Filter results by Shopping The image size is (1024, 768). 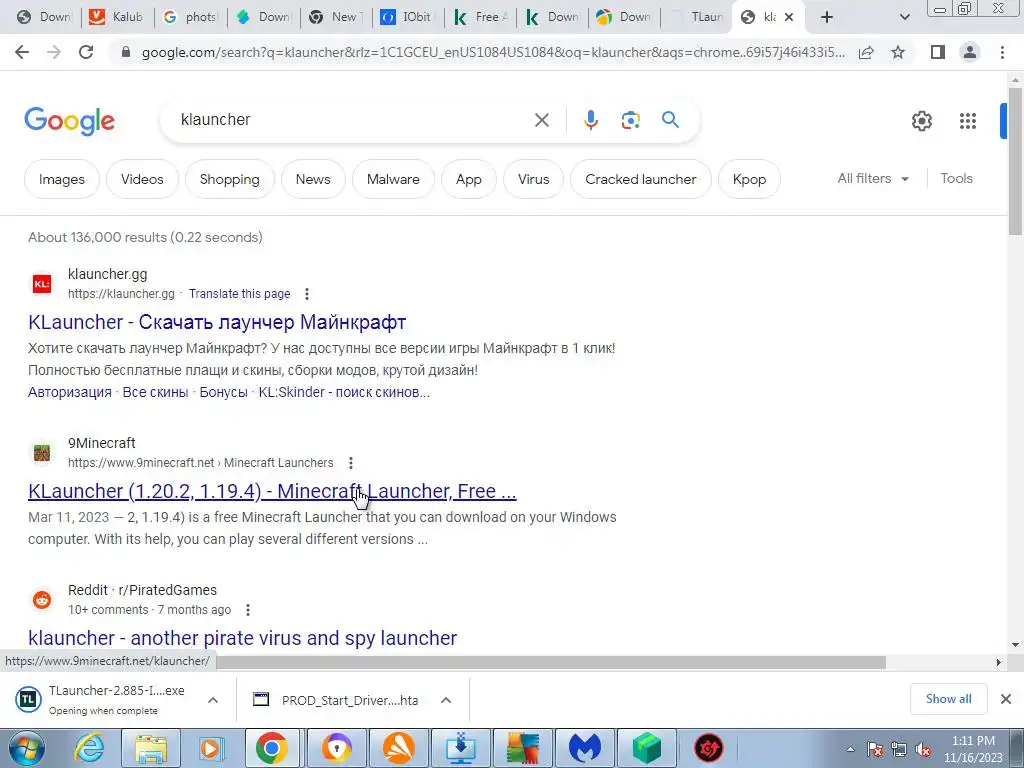(x=229, y=179)
